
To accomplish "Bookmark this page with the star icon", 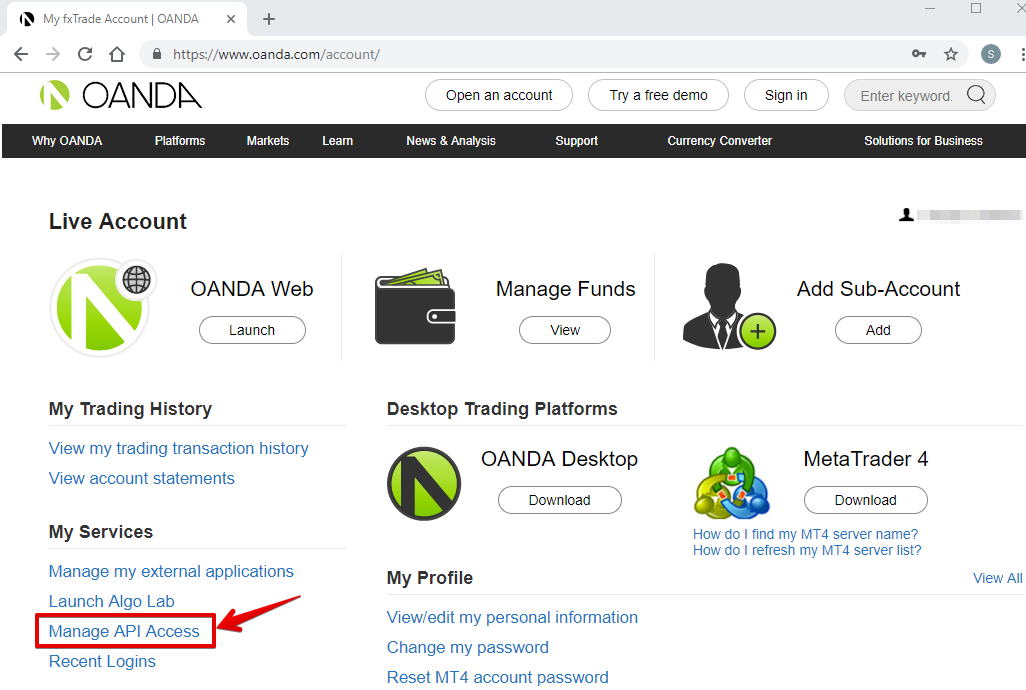I will click(951, 54).
